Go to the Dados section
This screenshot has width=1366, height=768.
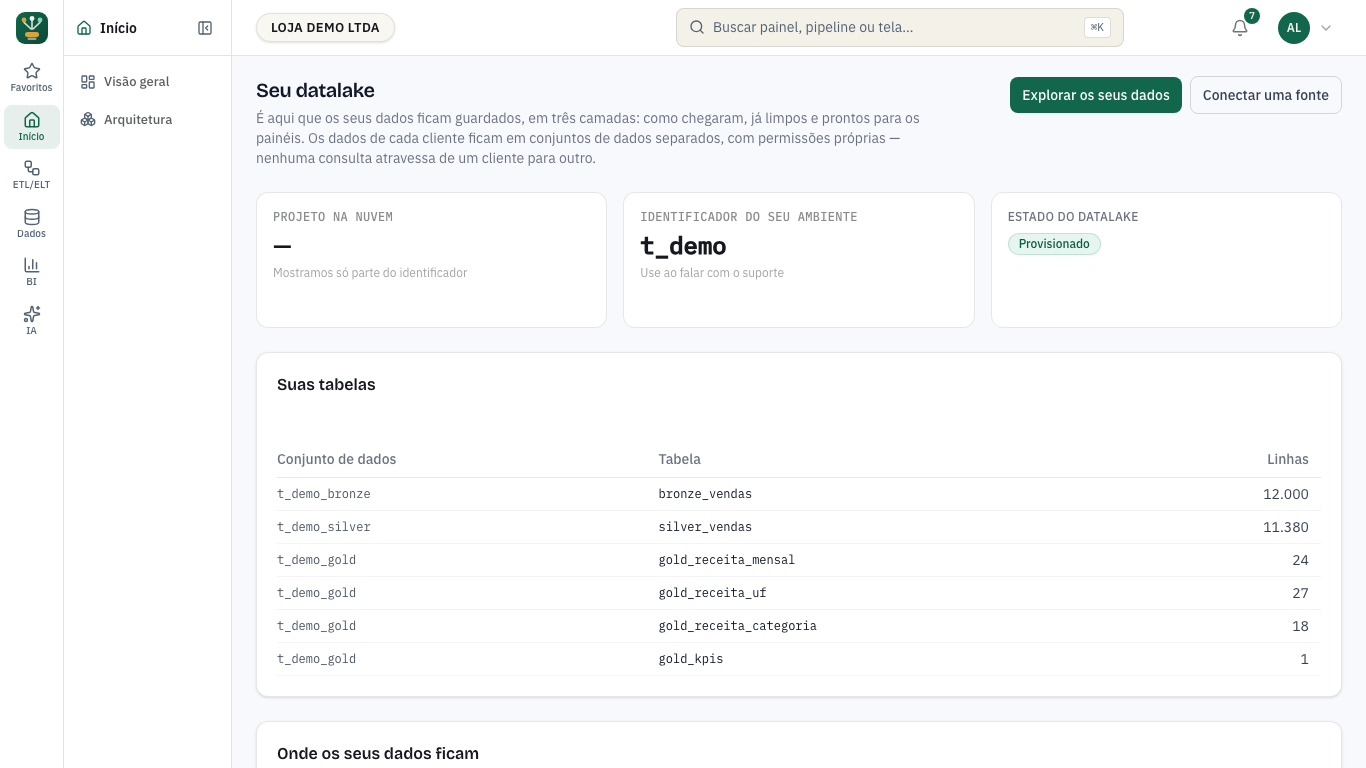(x=32, y=223)
